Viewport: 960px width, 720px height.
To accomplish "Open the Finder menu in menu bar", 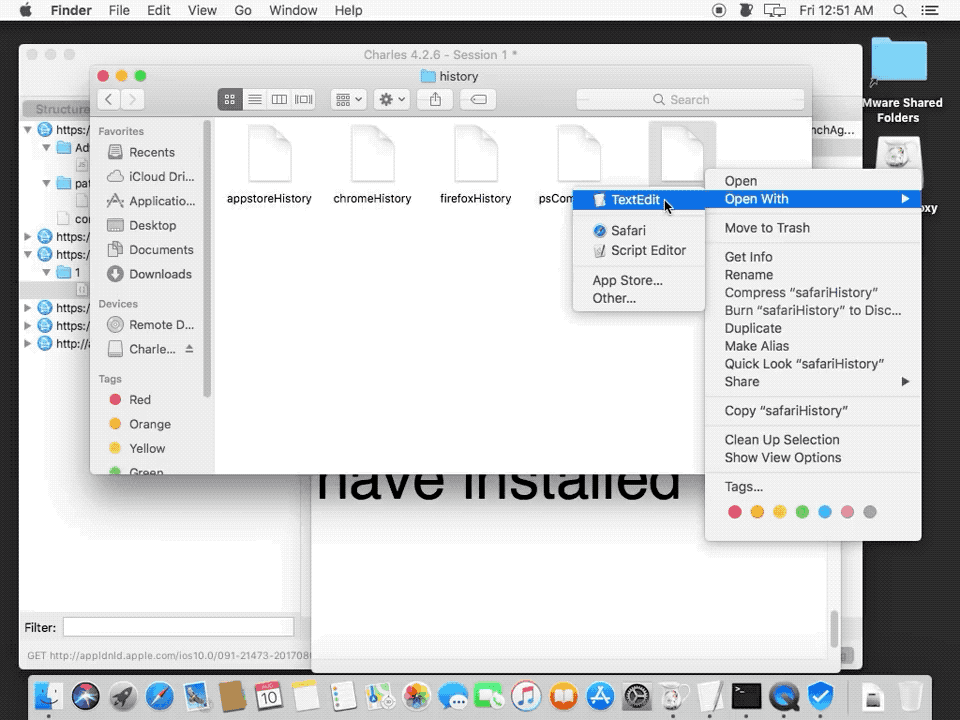I will coord(71,10).
